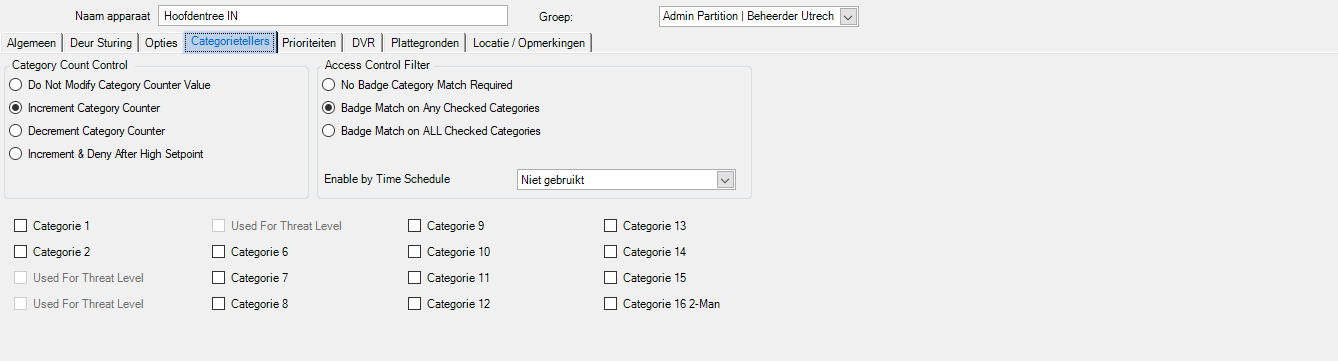This screenshot has height=361, width=1338.
Task: Enable the Categorie 9 checkbox
Action: (415, 226)
